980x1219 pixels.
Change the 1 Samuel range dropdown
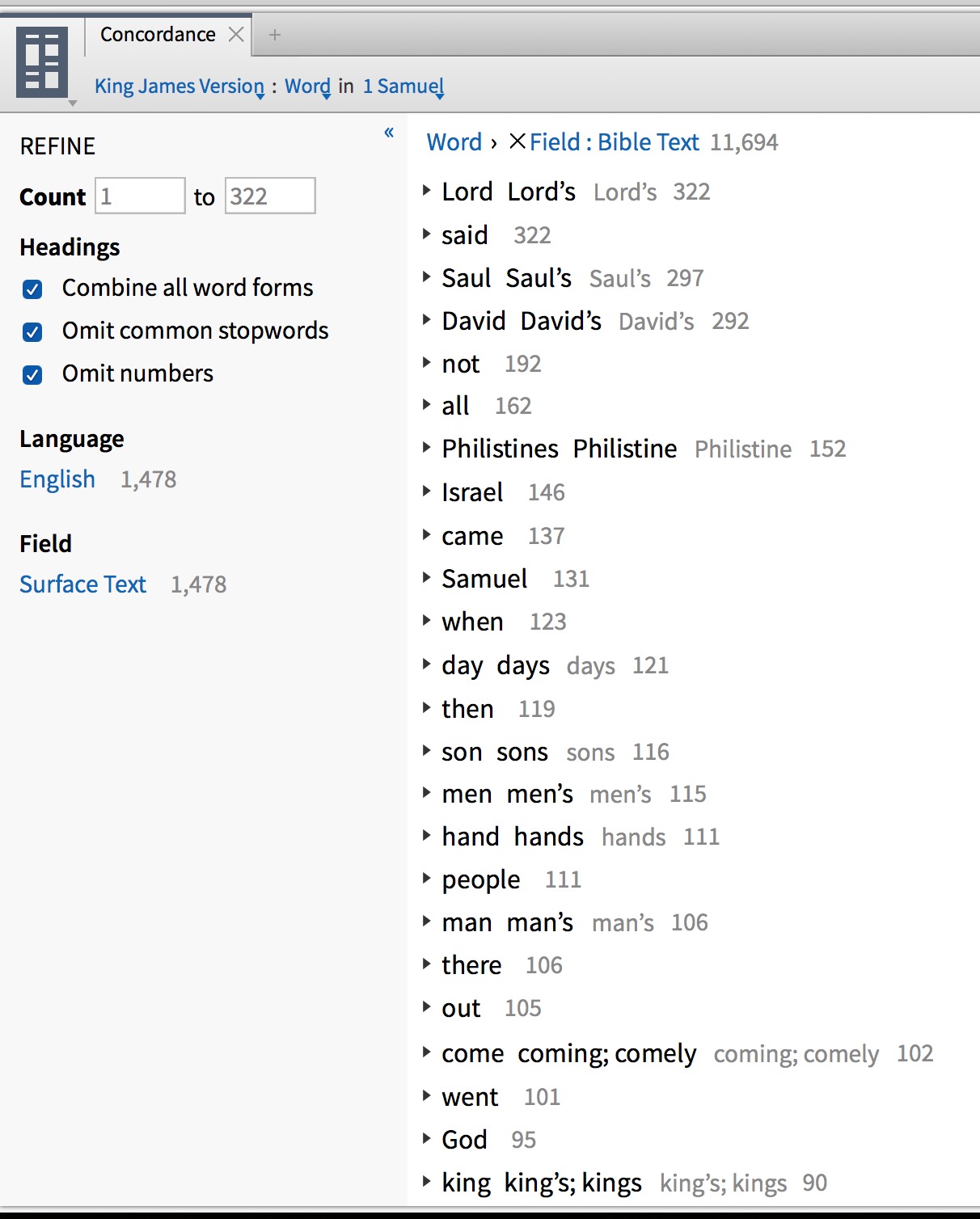tap(403, 86)
